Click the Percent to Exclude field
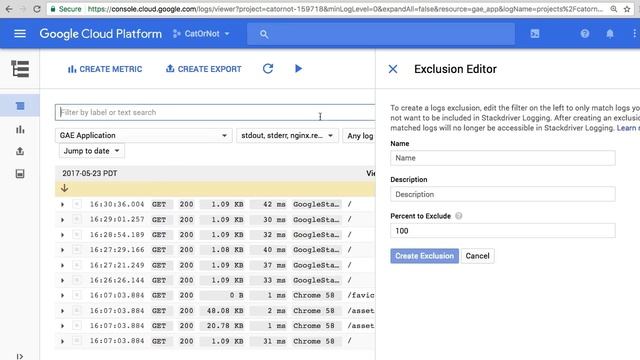640x360 pixels. 502,231
